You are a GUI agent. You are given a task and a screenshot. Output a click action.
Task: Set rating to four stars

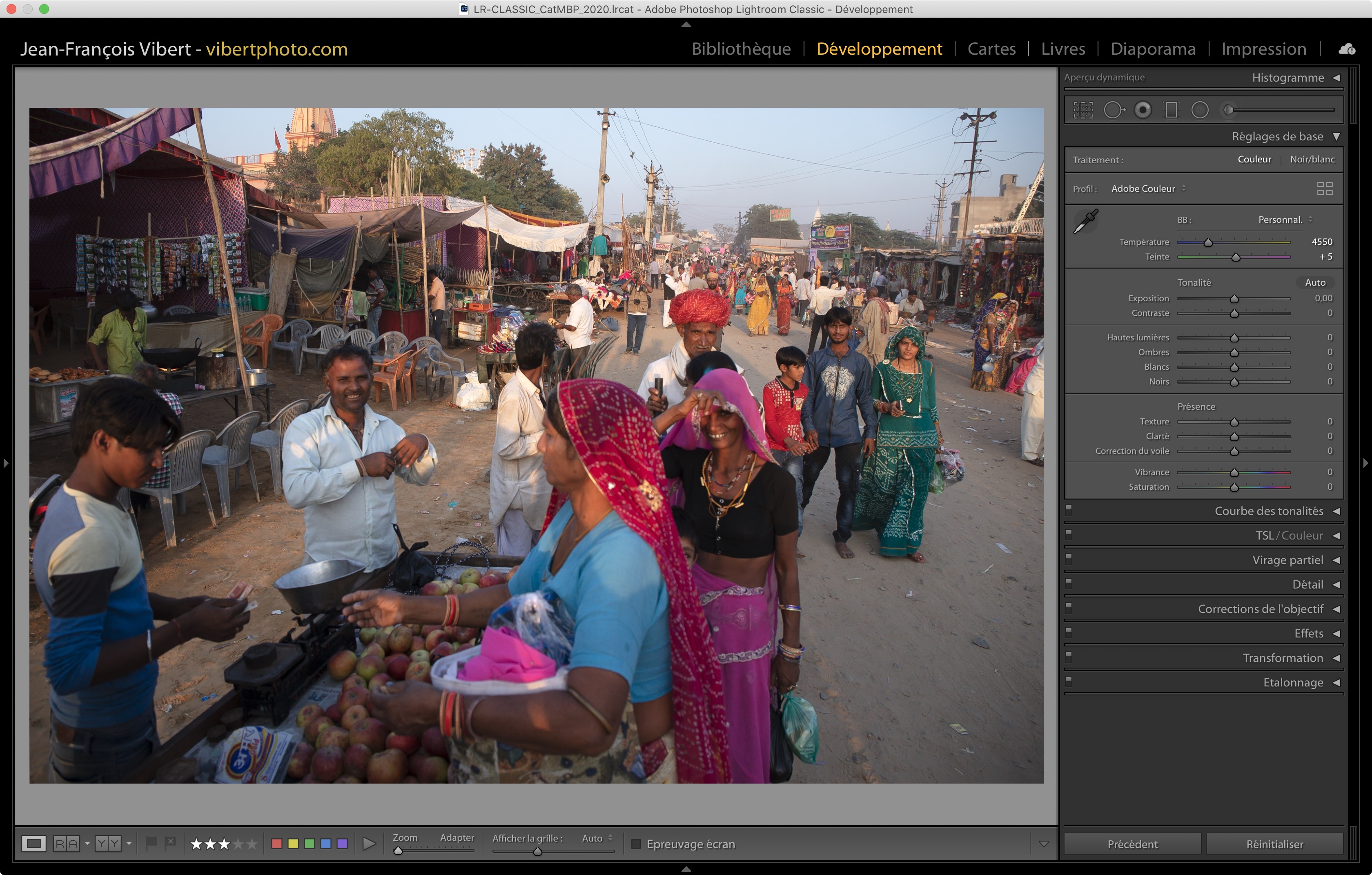(238, 844)
